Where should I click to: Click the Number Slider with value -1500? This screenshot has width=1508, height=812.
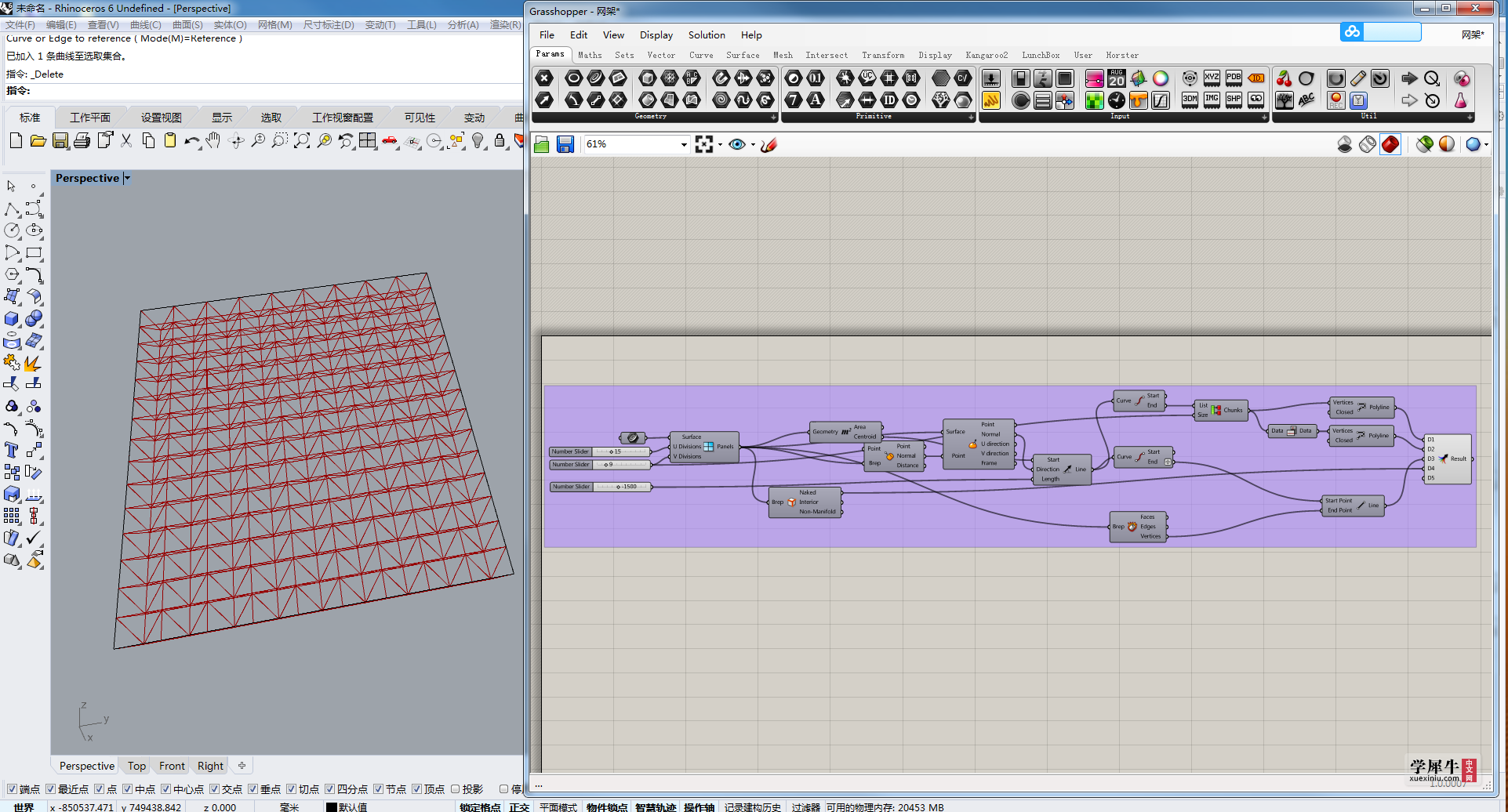[600, 487]
